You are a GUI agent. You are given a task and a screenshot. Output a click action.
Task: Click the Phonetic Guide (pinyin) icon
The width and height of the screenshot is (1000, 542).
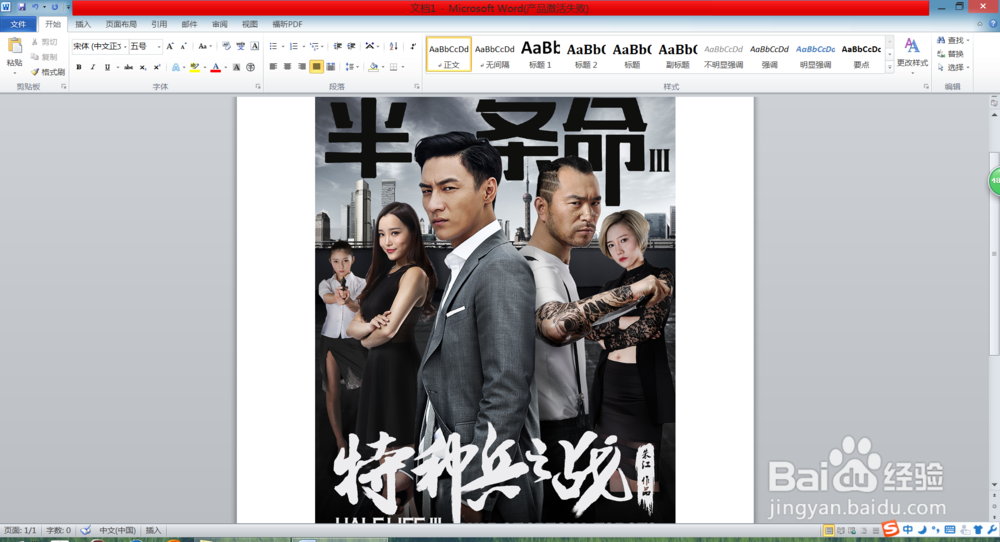(240, 46)
